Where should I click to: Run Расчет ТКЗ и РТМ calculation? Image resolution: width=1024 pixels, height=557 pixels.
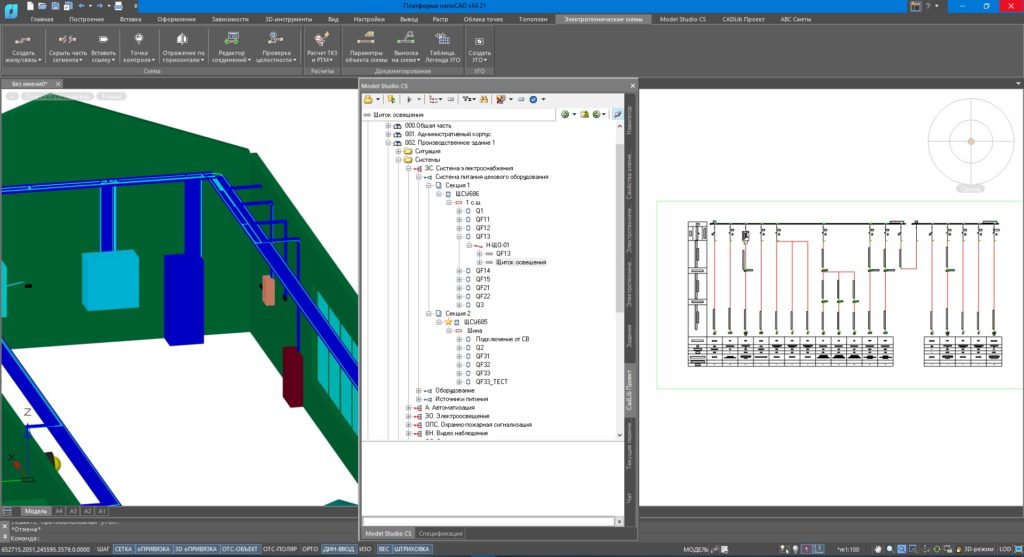tap(323, 38)
